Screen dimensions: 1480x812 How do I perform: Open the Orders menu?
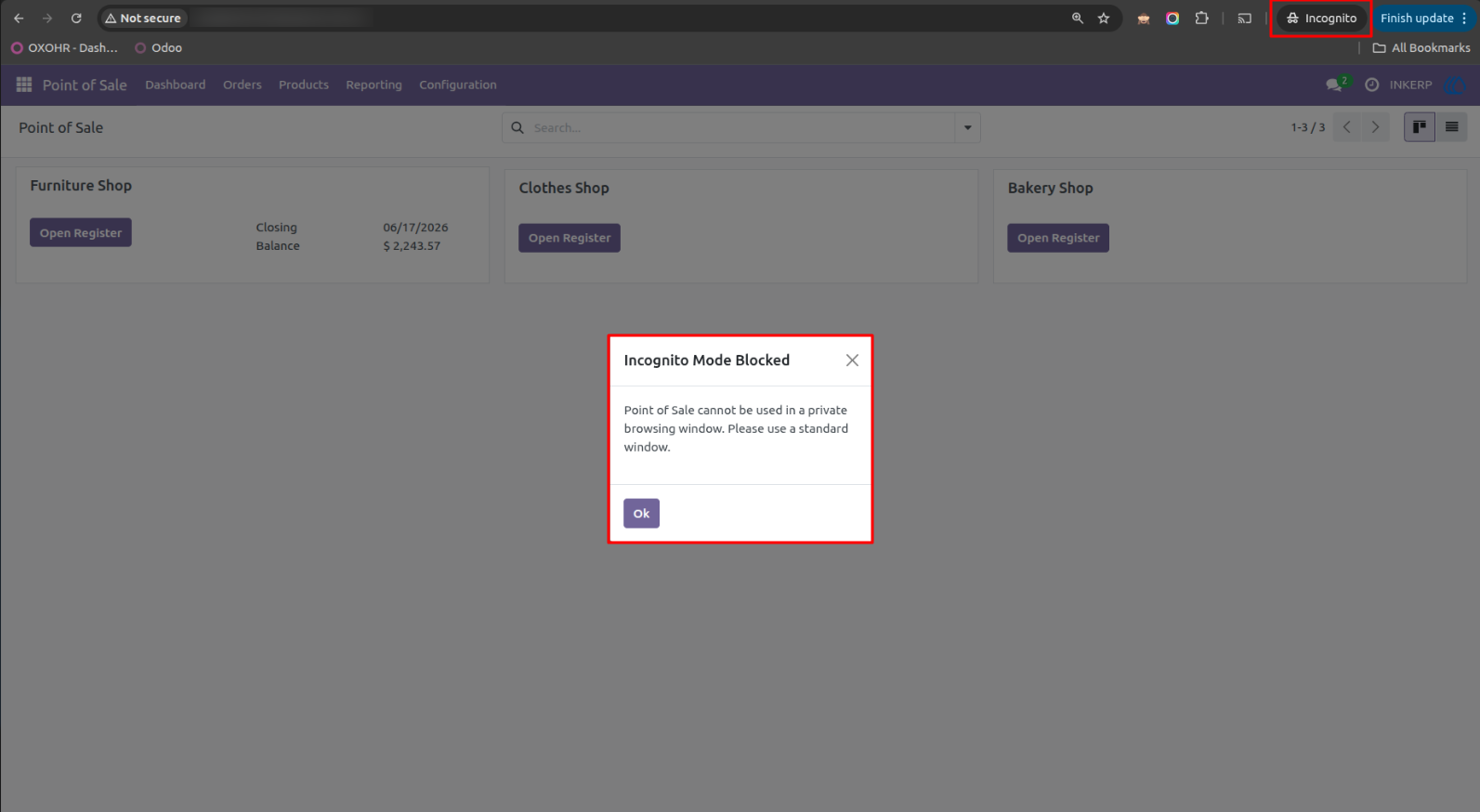coord(242,85)
